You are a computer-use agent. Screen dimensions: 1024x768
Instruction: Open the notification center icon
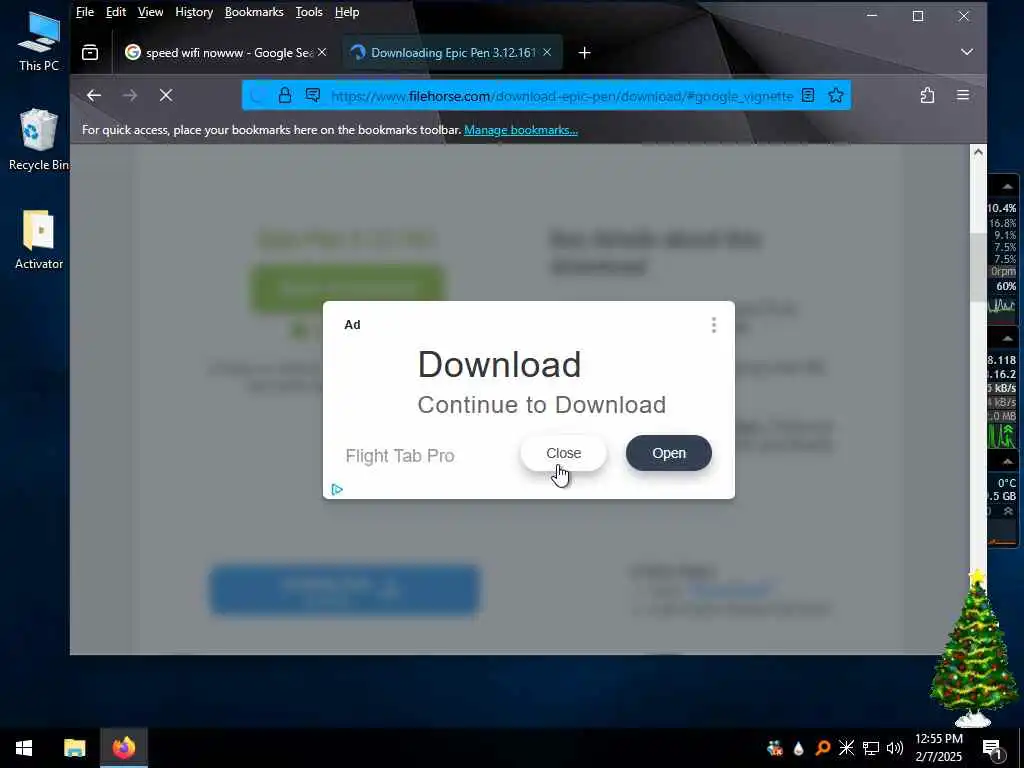(993, 749)
